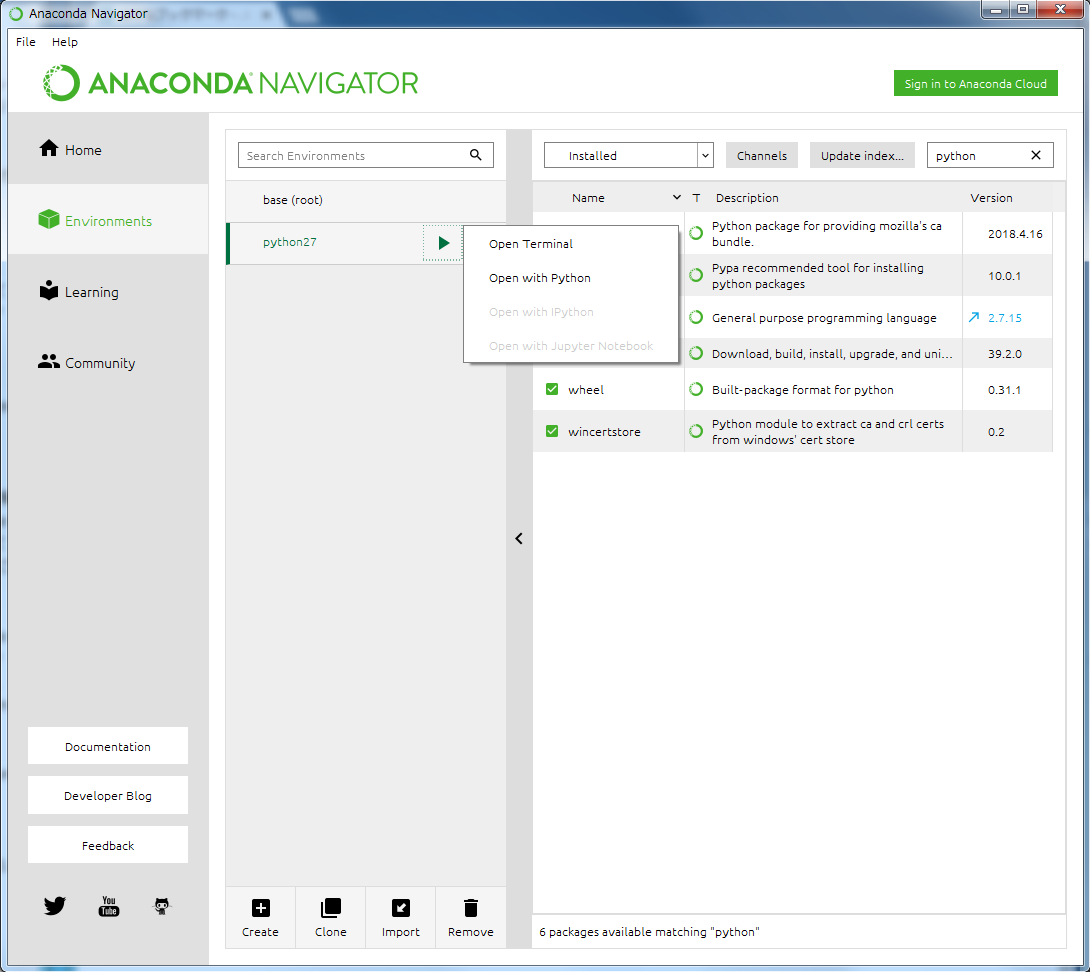
Task: Click the Environments cube icon
Action: (x=49, y=219)
